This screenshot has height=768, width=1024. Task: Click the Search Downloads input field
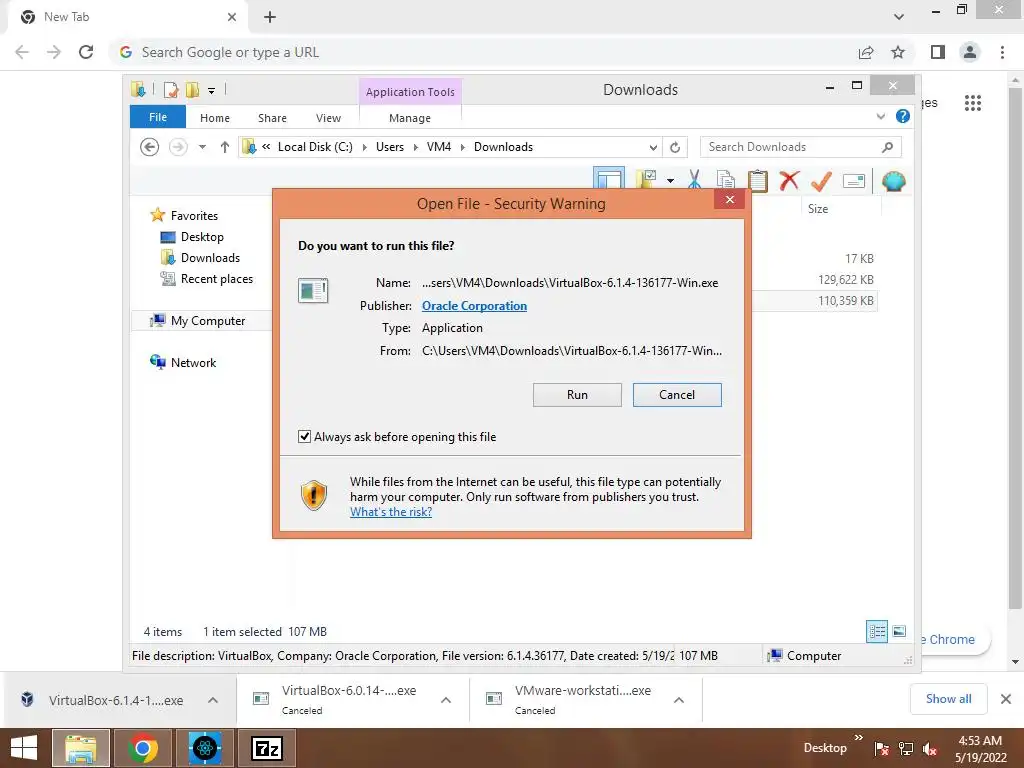pos(800,147)
